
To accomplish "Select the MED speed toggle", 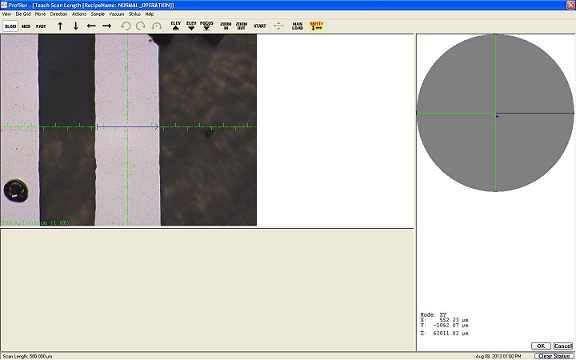I will click(26, 26).
